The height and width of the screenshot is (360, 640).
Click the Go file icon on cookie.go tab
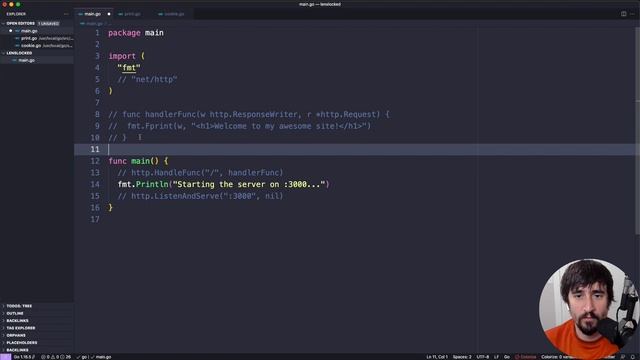pyautogui.click(x=160, y=14)
